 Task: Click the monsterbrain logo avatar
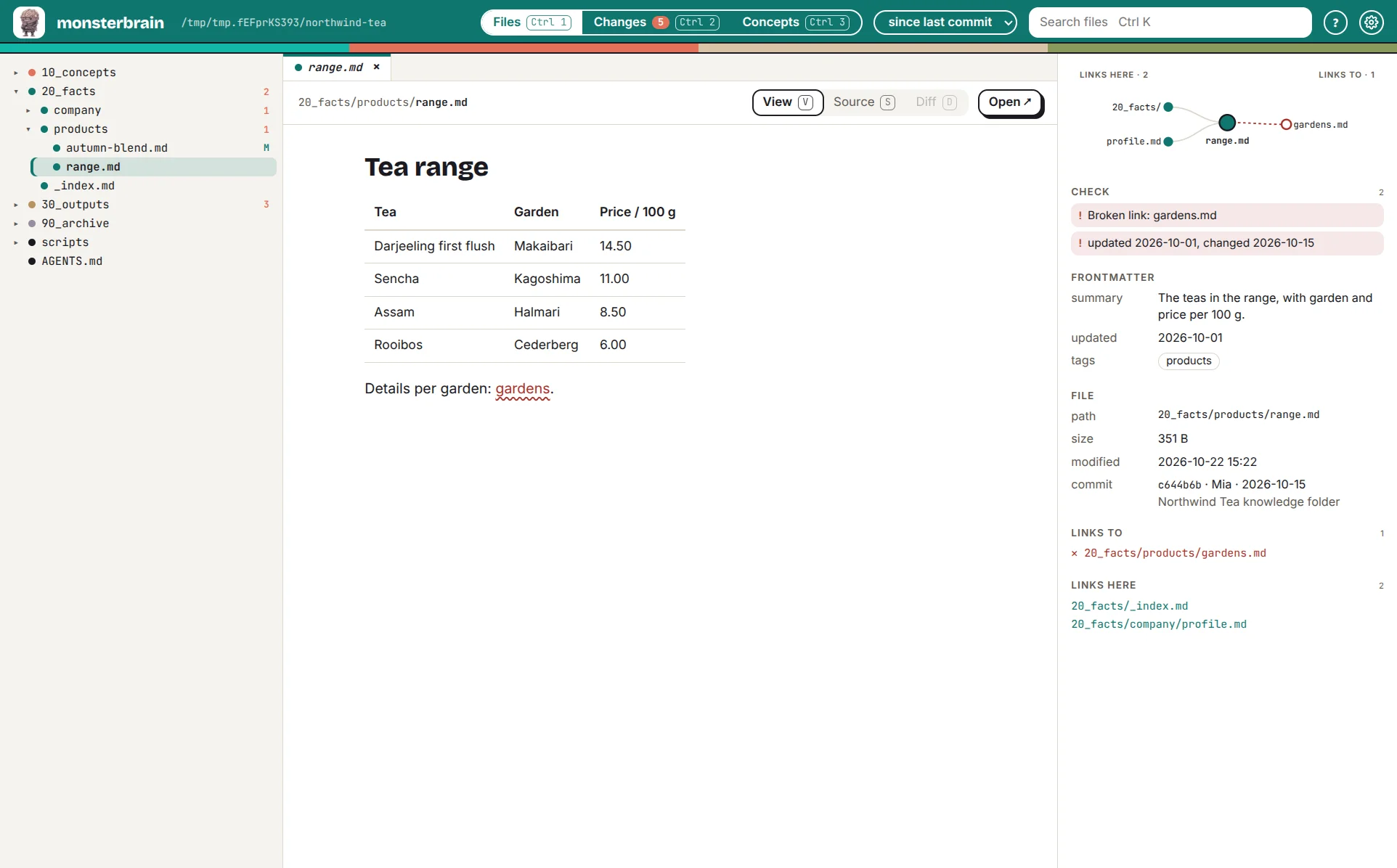29,22
